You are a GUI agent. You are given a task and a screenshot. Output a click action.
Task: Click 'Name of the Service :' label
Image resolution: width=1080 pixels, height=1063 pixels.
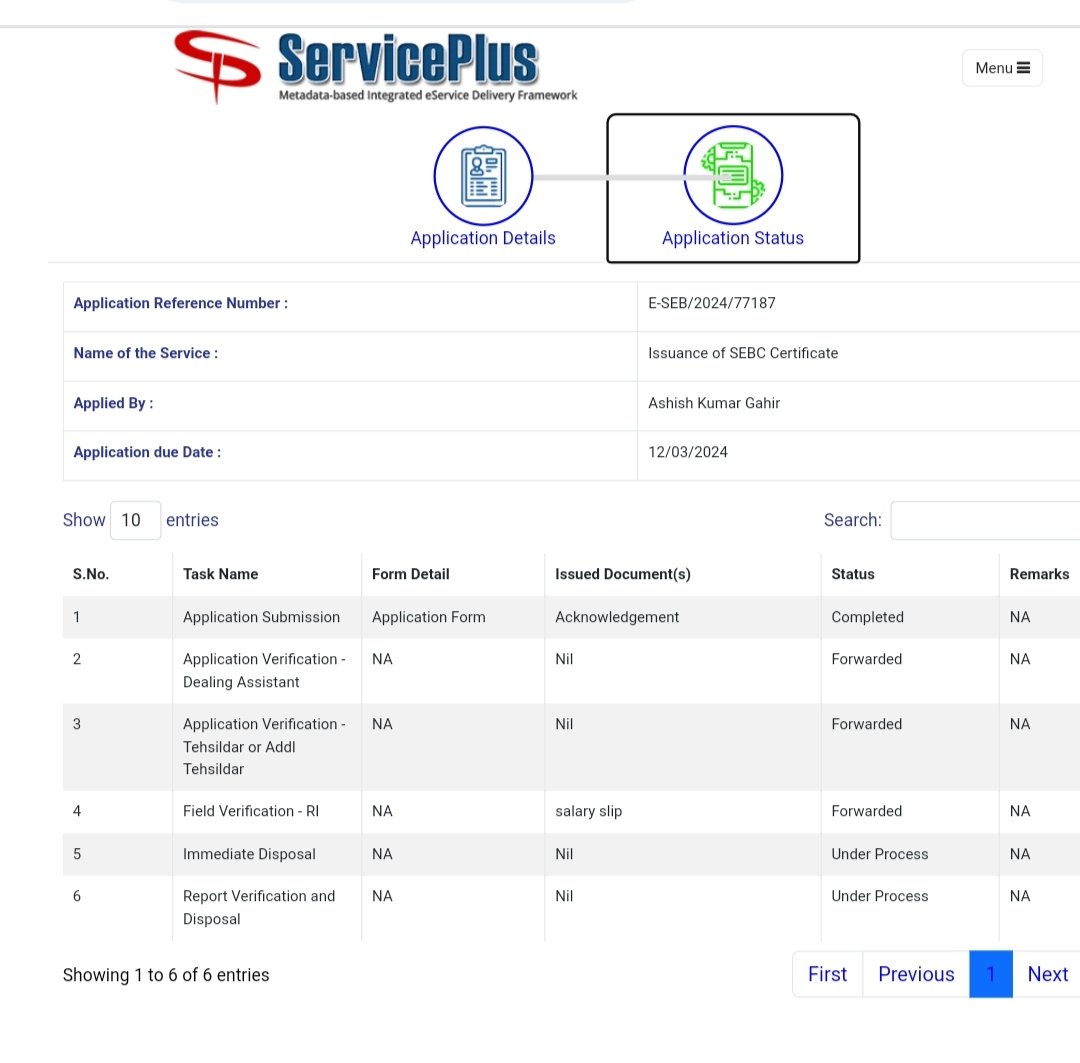pyautogui.click(x=145, y=353)
